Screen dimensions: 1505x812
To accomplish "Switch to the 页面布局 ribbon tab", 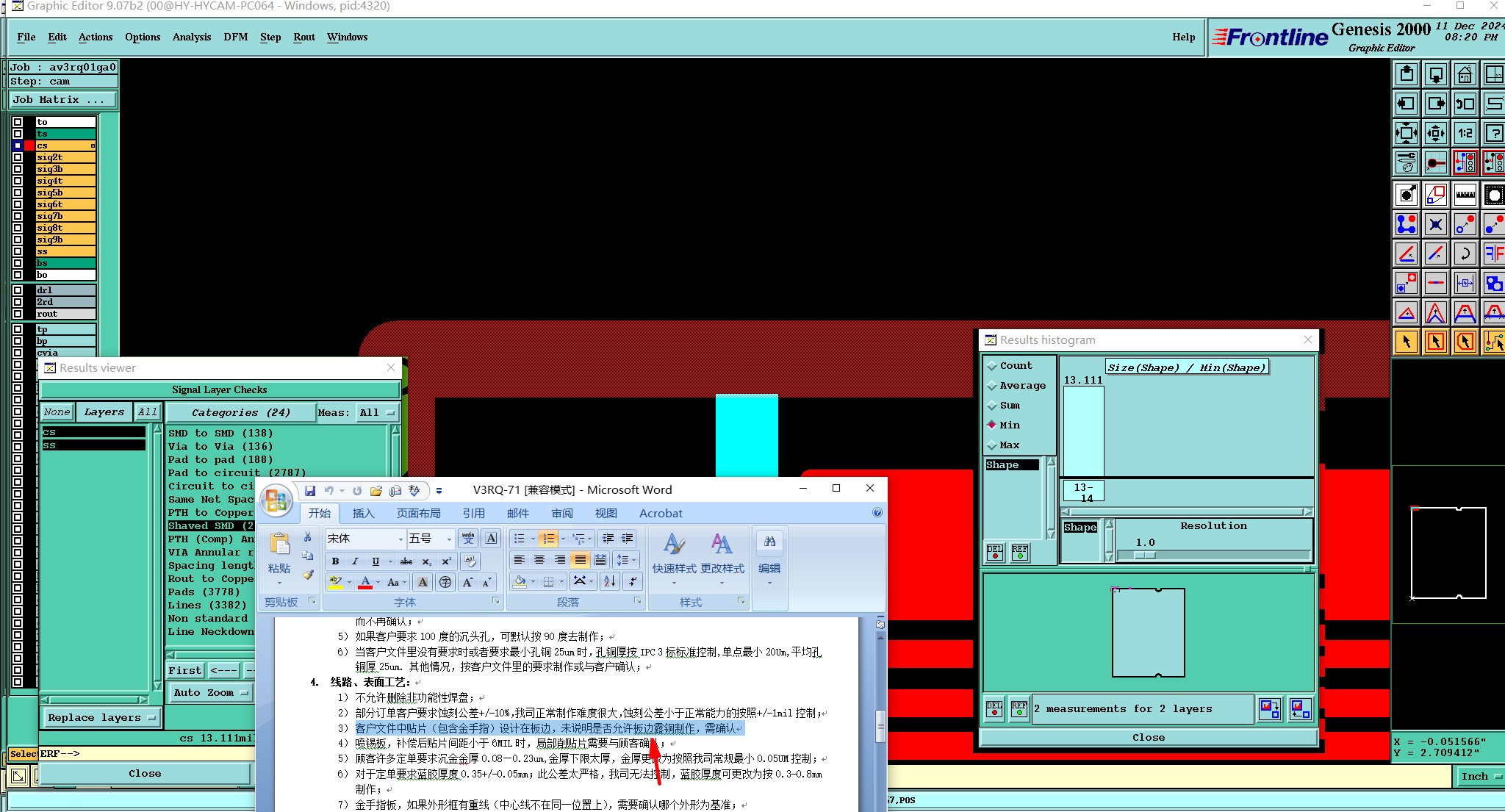I will [x=418, y=514].
